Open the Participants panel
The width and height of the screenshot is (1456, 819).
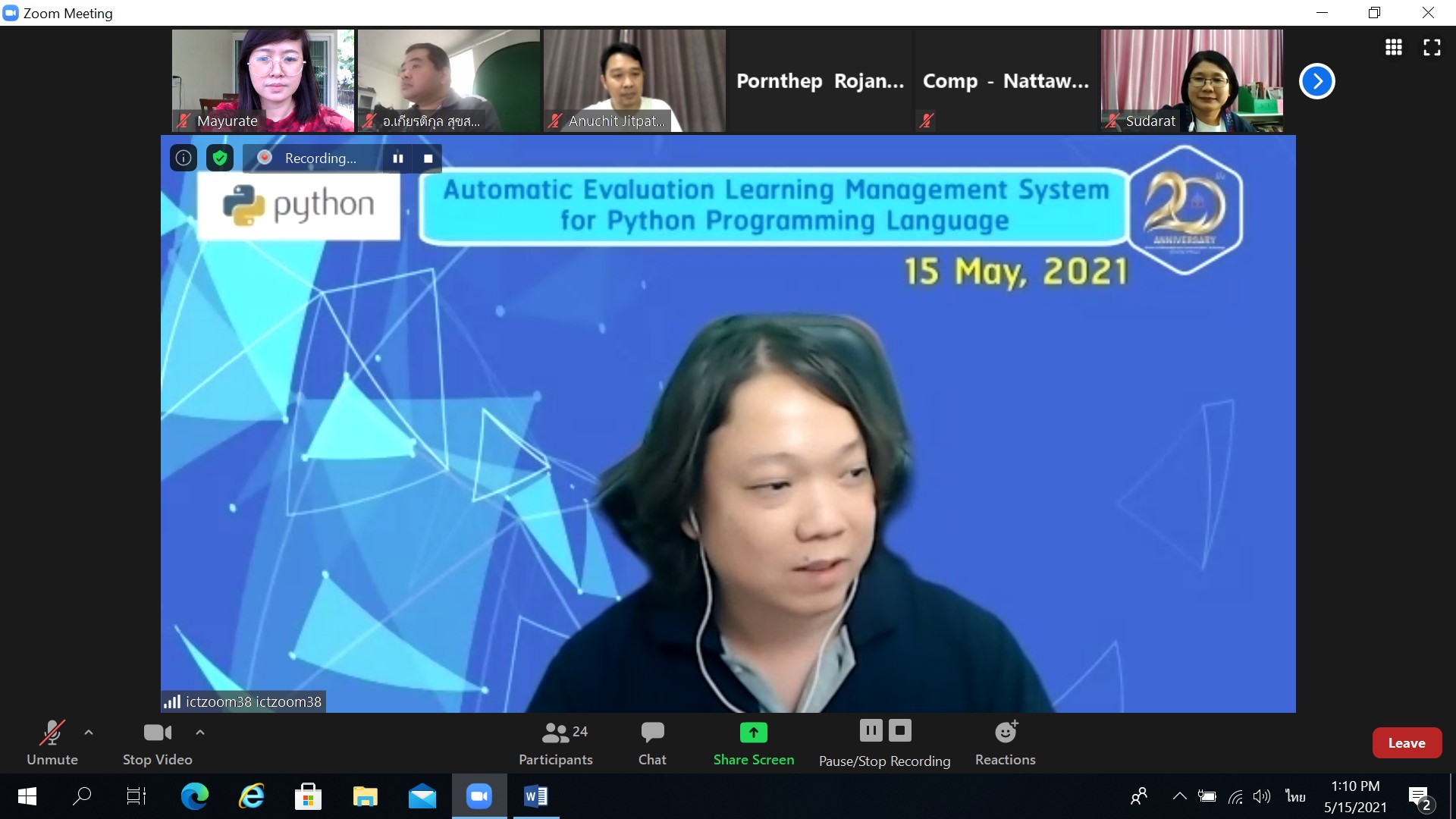[x=556, y=743]
